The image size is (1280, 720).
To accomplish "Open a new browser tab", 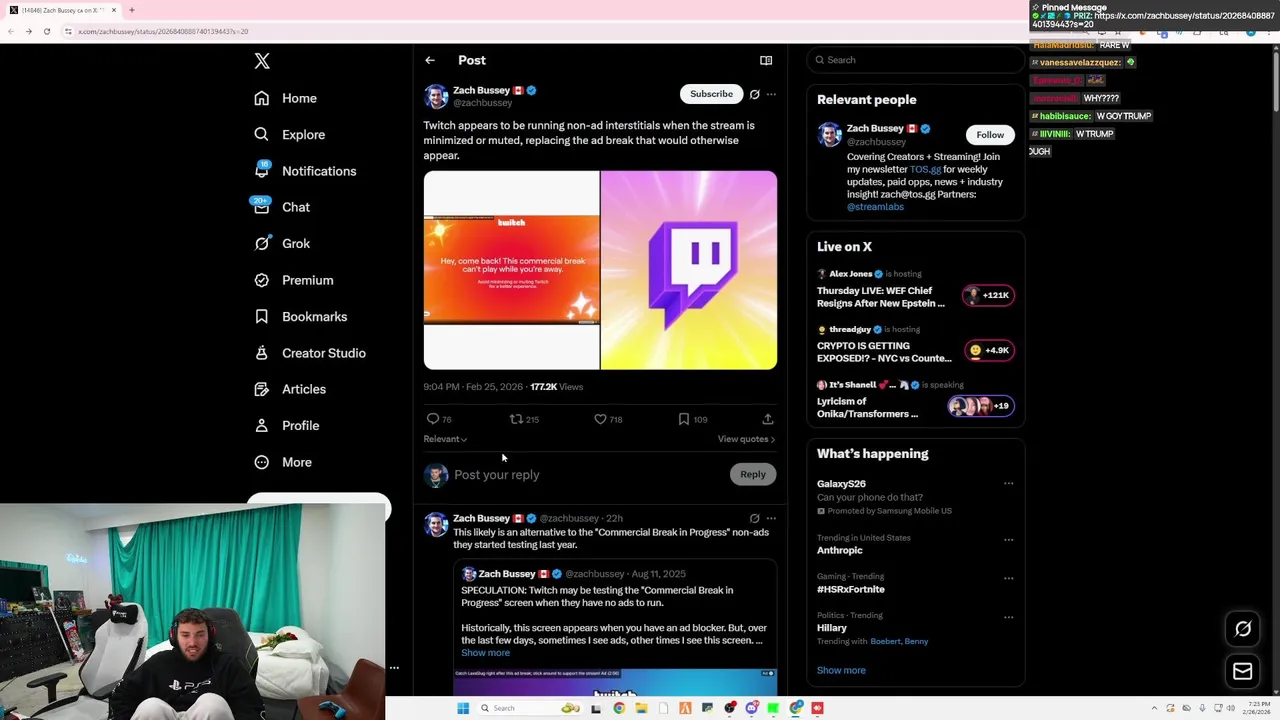I will [x=131, y=10].
